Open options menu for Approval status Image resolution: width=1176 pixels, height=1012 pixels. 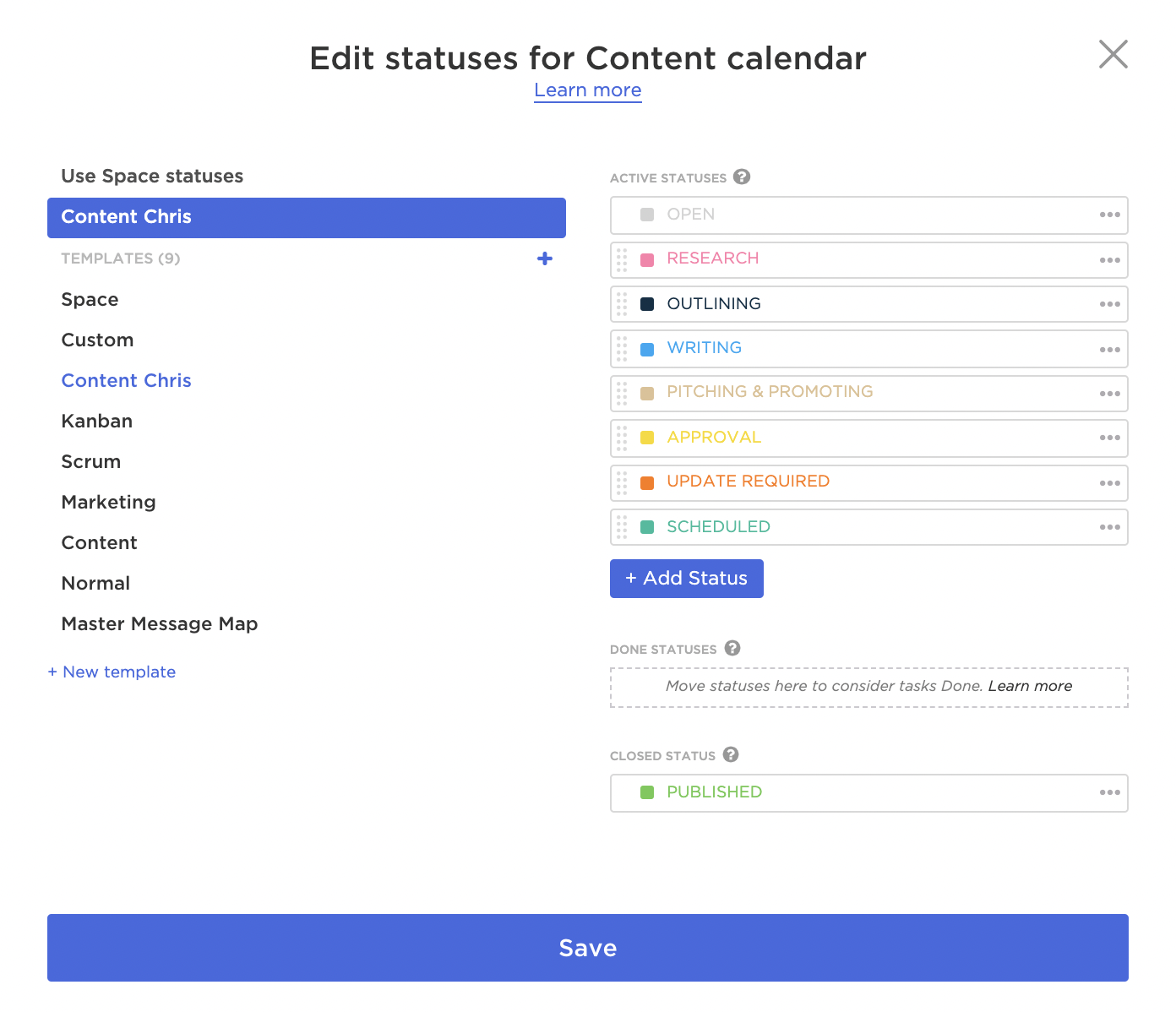pos(1109,438)
